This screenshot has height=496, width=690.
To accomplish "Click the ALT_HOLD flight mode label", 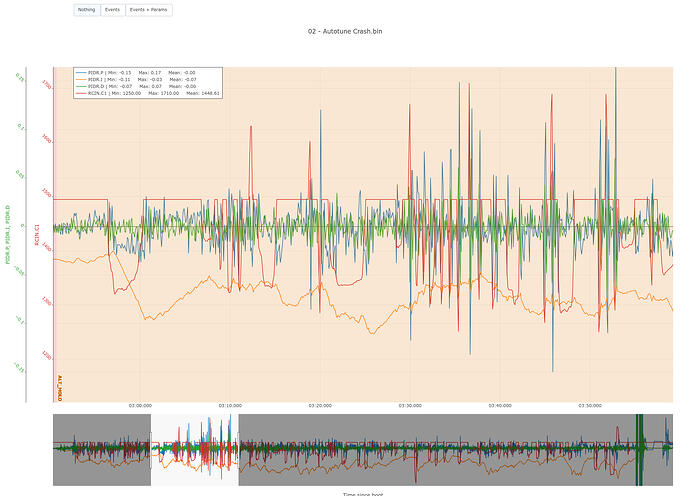I will [x=60, y=388].
